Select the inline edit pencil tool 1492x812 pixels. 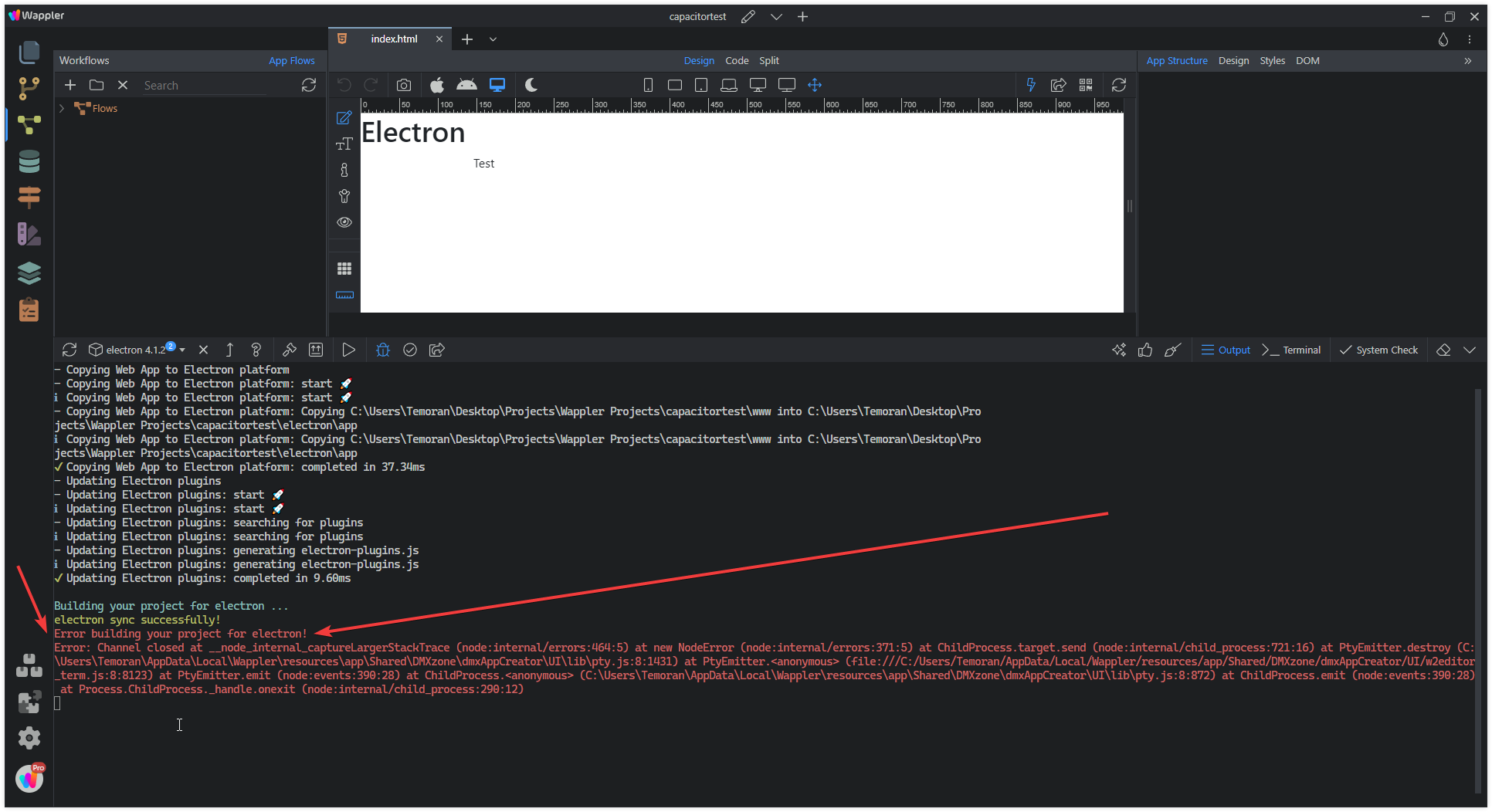coord(344,118)
